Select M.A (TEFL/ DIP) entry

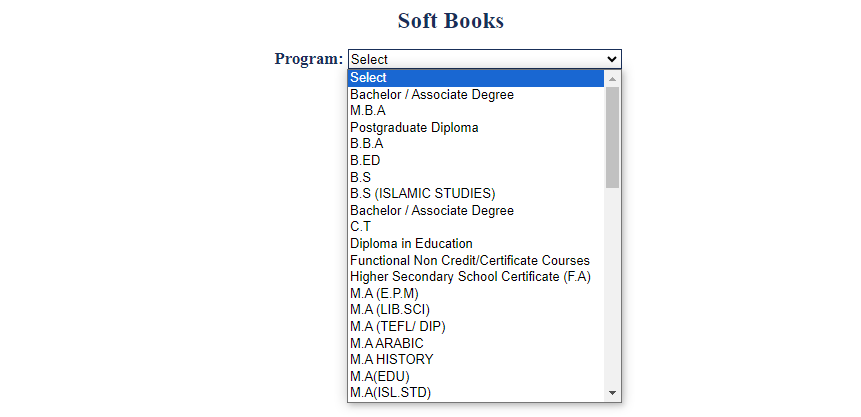coord(476,326)
